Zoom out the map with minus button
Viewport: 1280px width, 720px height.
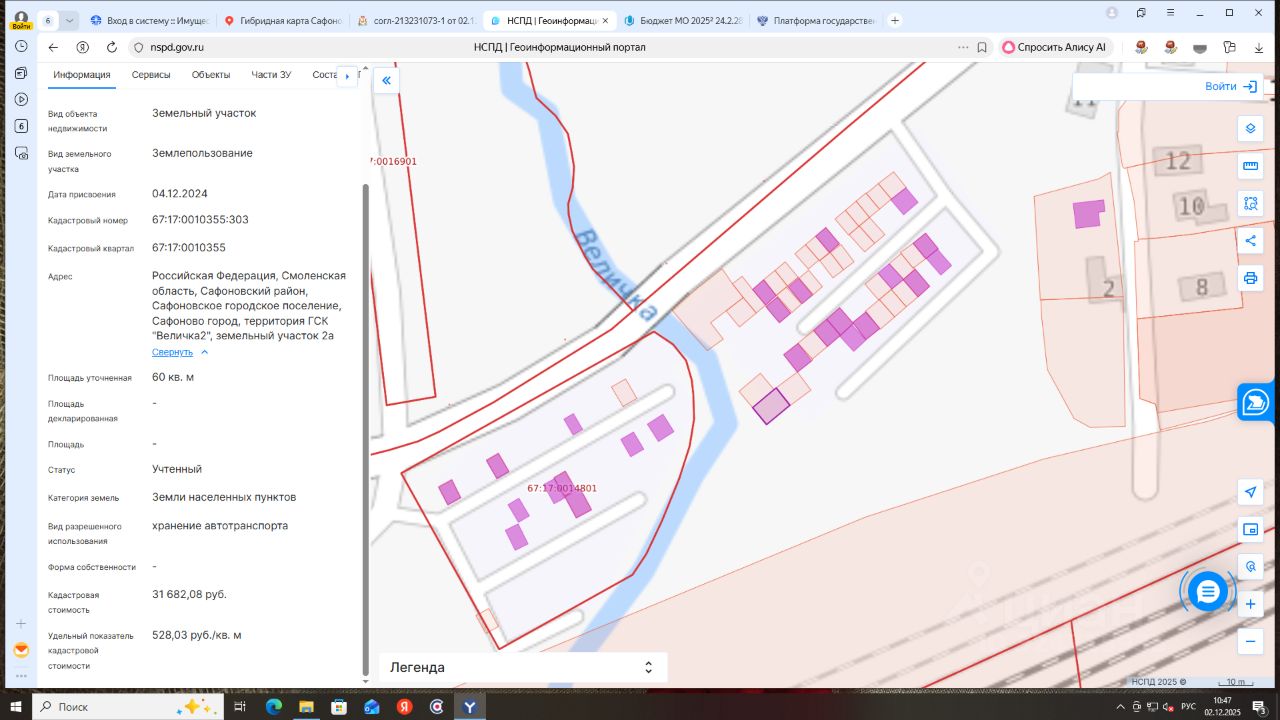tap(1250, 641)
